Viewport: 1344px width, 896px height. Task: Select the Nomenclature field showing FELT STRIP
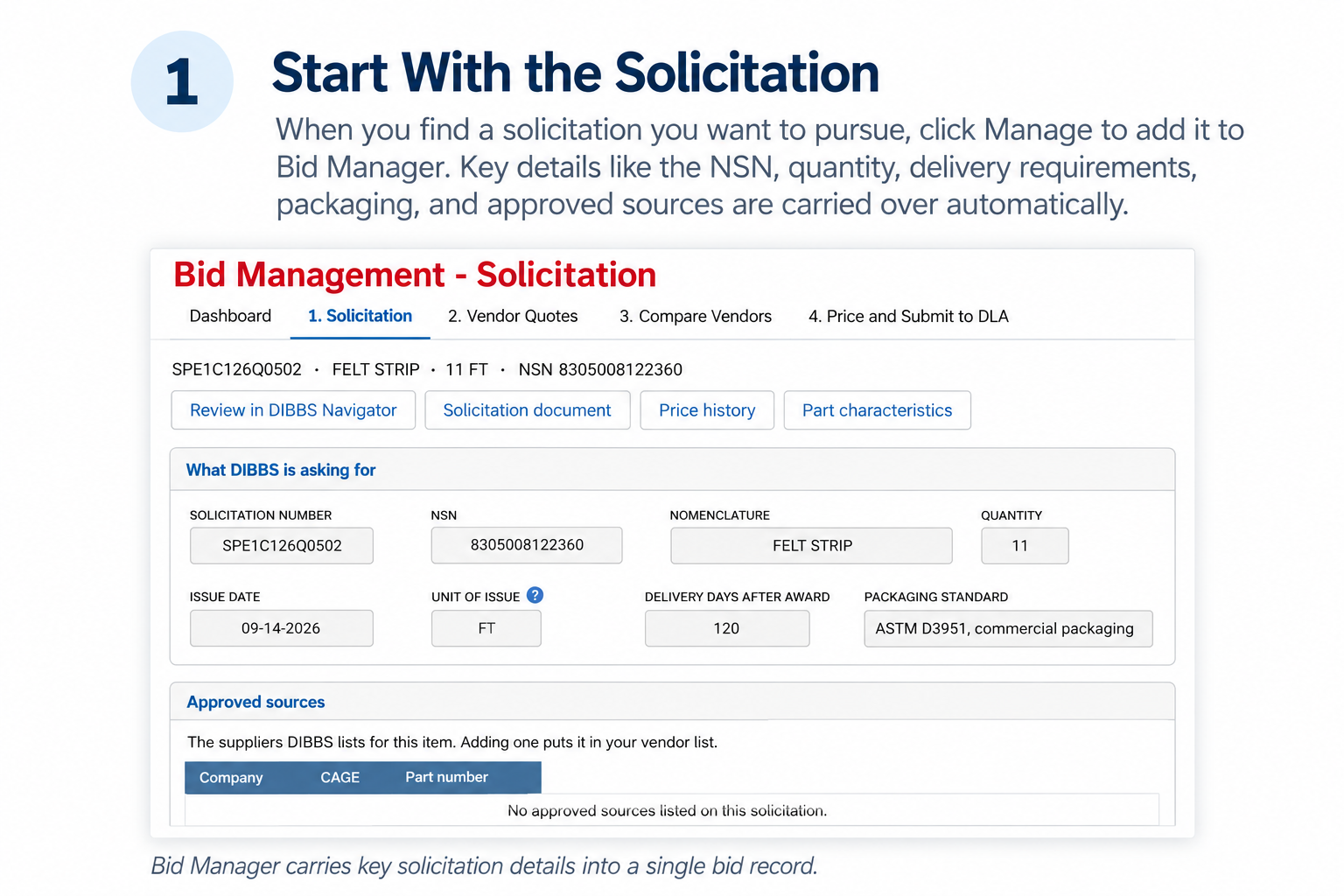812,546
